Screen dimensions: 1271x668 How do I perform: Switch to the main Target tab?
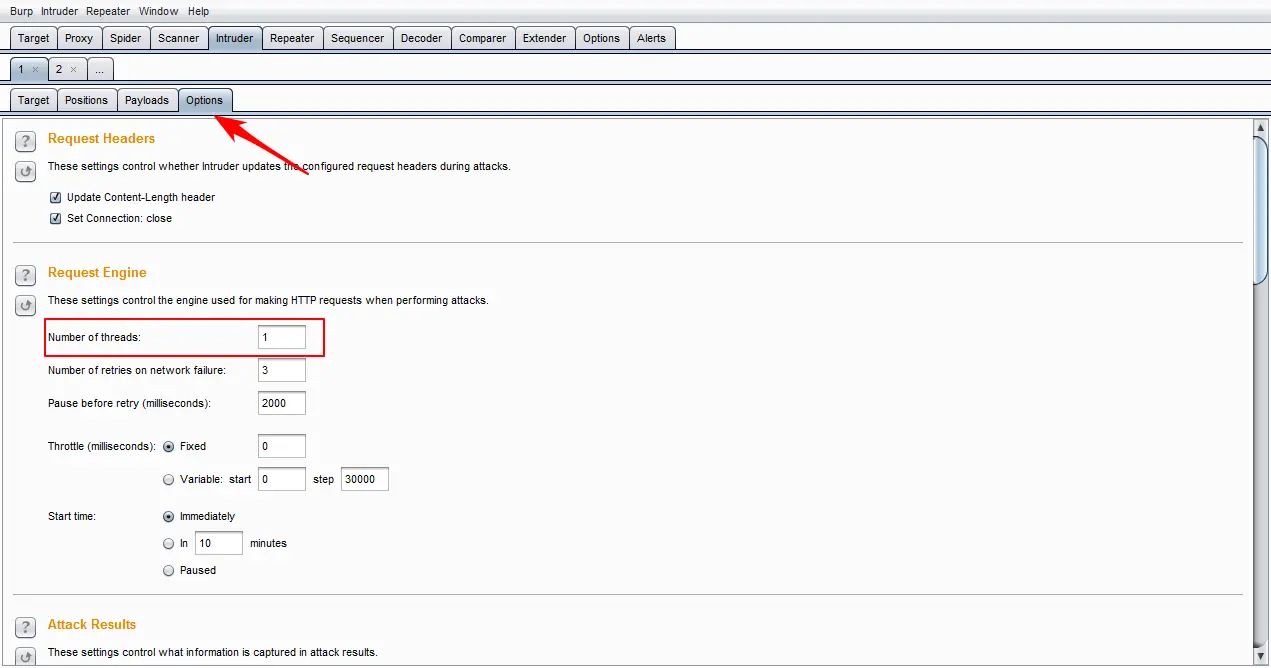pyautogui.click(x=33, y=38)
